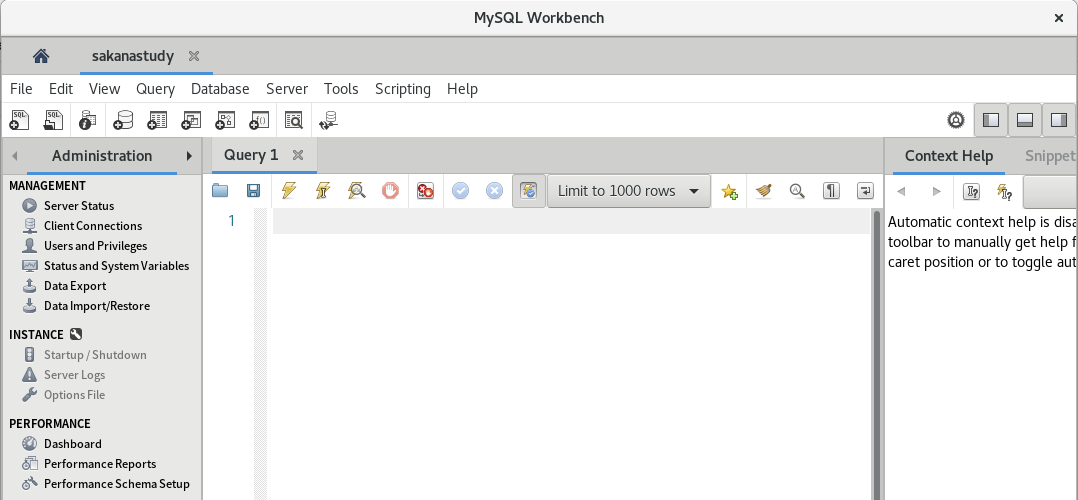Open find panel magnifier icon
This screenshot has height=500, width=1078.
[x=797, y=191]
